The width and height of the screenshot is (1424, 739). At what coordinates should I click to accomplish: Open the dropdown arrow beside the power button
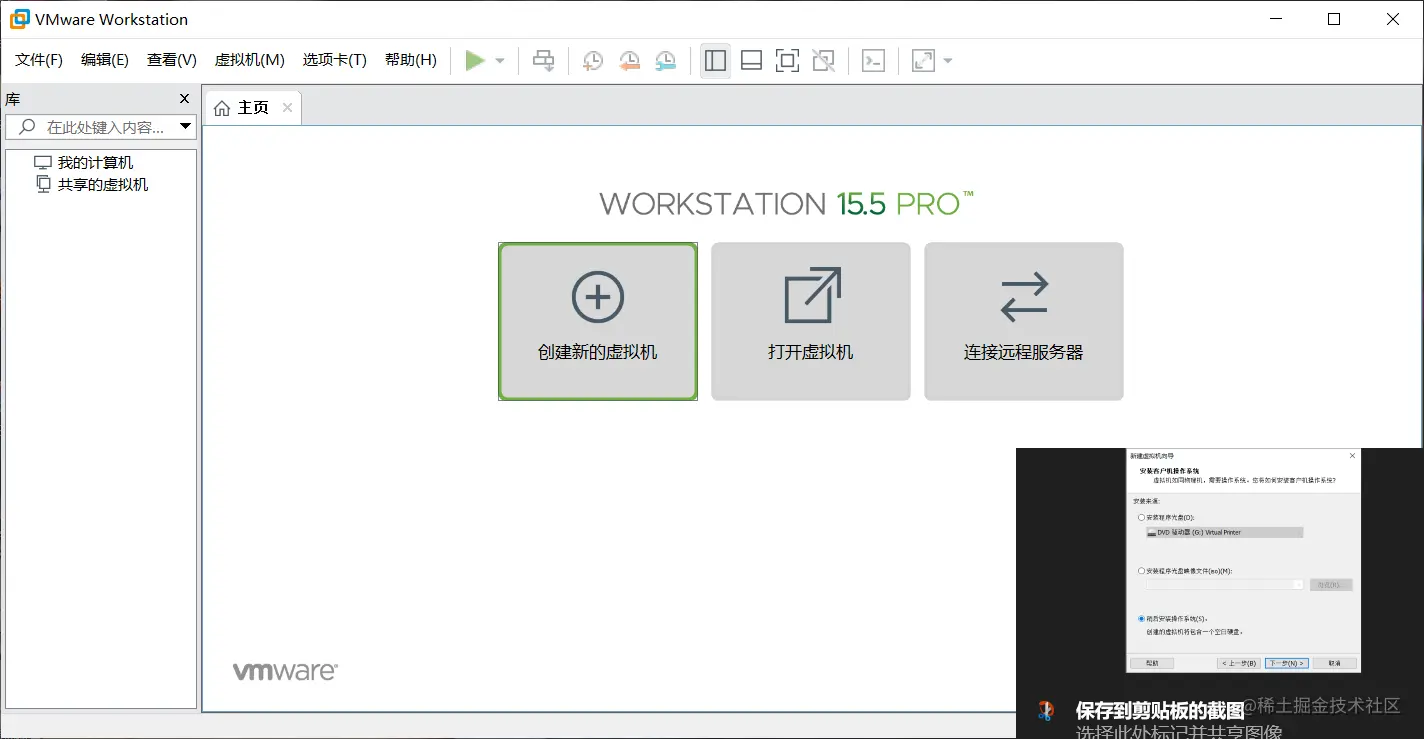point(500,61)
